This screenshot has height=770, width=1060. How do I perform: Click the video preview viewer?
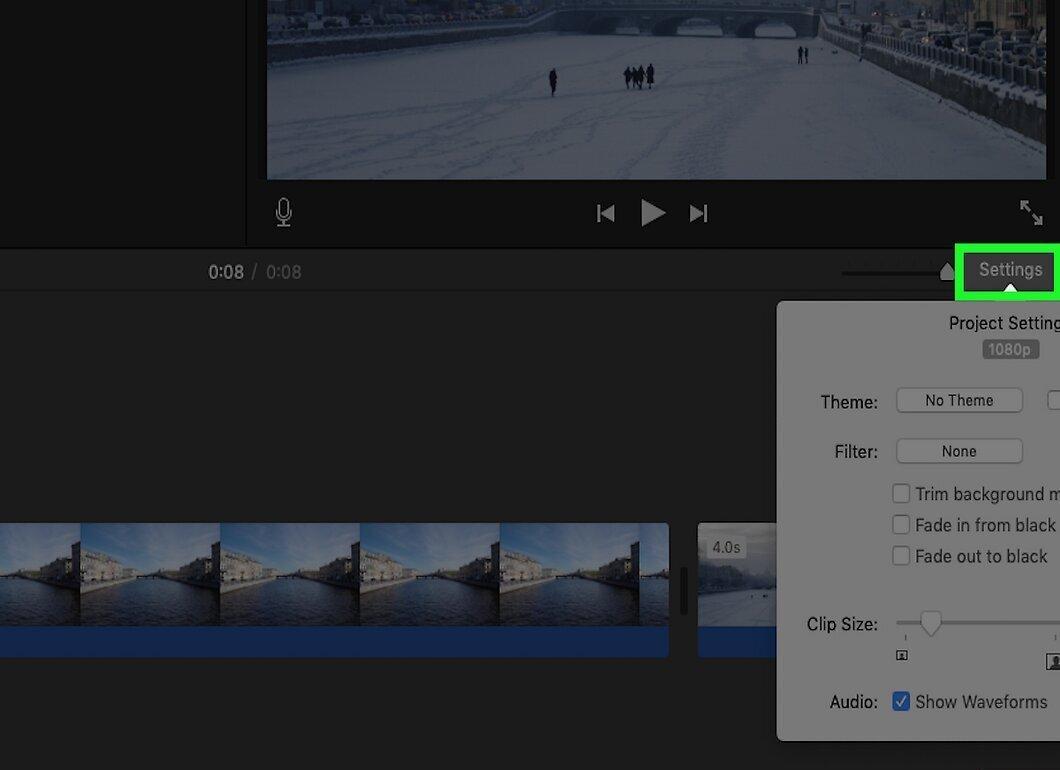pos(656,89)
